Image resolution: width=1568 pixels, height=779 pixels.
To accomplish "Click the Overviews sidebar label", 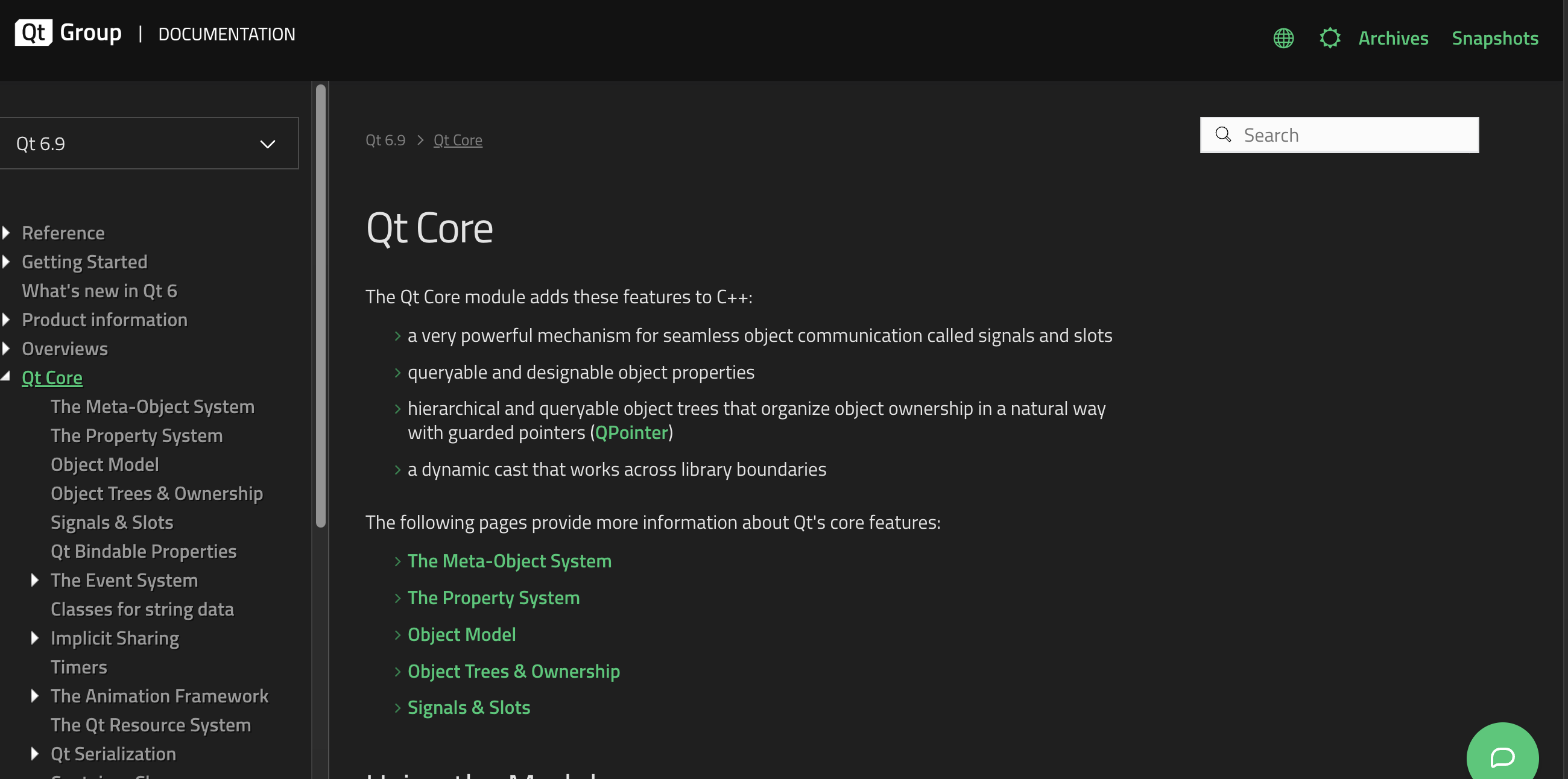I will [x=65, y=348].
